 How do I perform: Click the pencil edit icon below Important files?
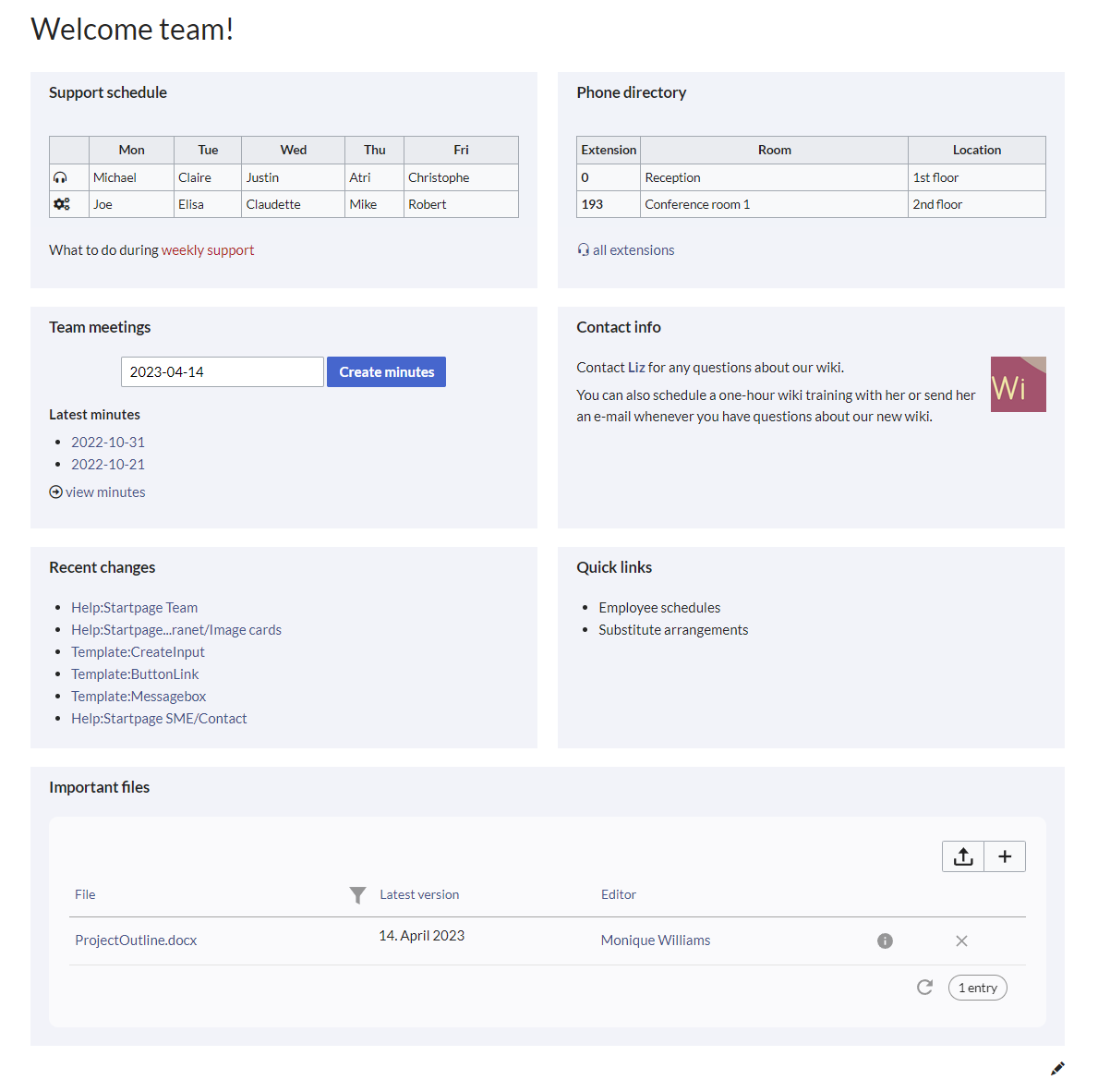click(1057, 1068)
